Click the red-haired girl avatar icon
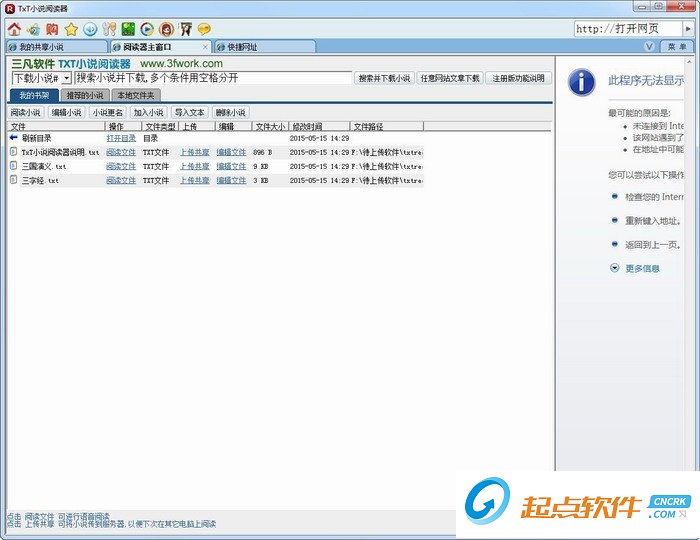The image size is (700, 540). click(x=167, y=29)
